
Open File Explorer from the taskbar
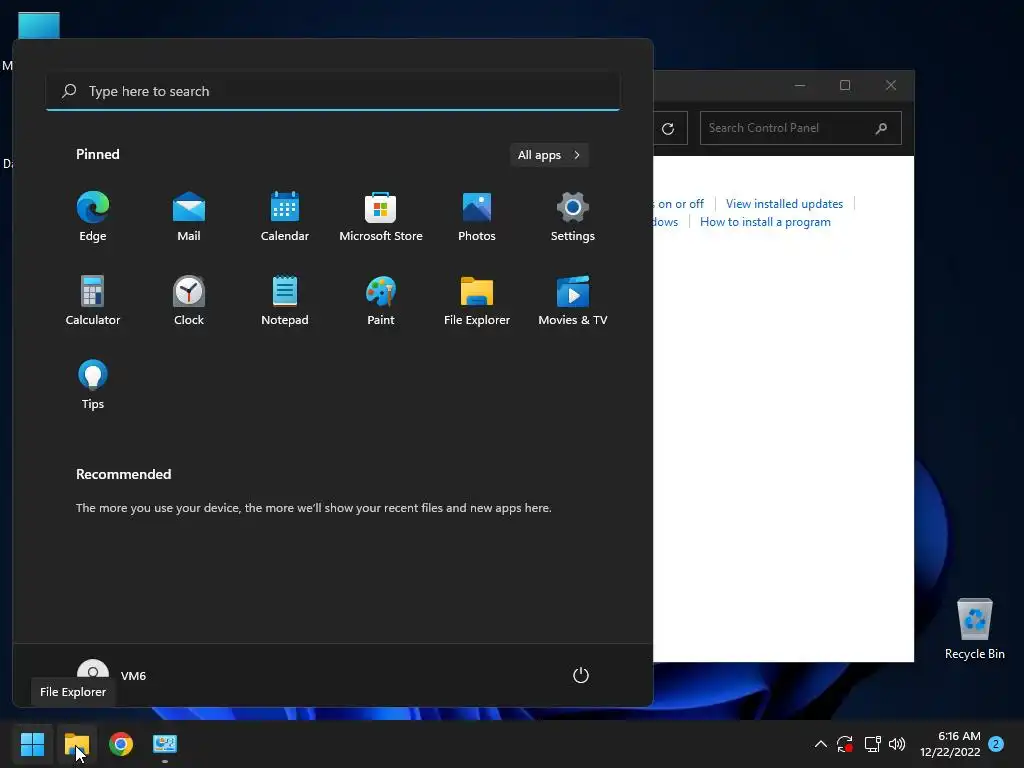pyautogui.click(x=77, y=744)
